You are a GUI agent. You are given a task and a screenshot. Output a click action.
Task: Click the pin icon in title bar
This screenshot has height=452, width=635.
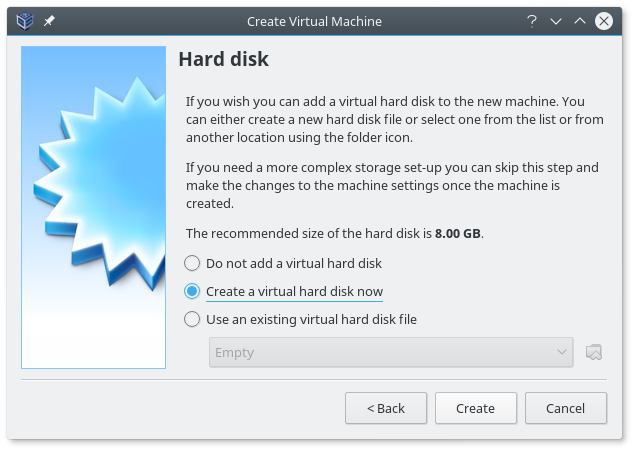[x=49, y=21]
